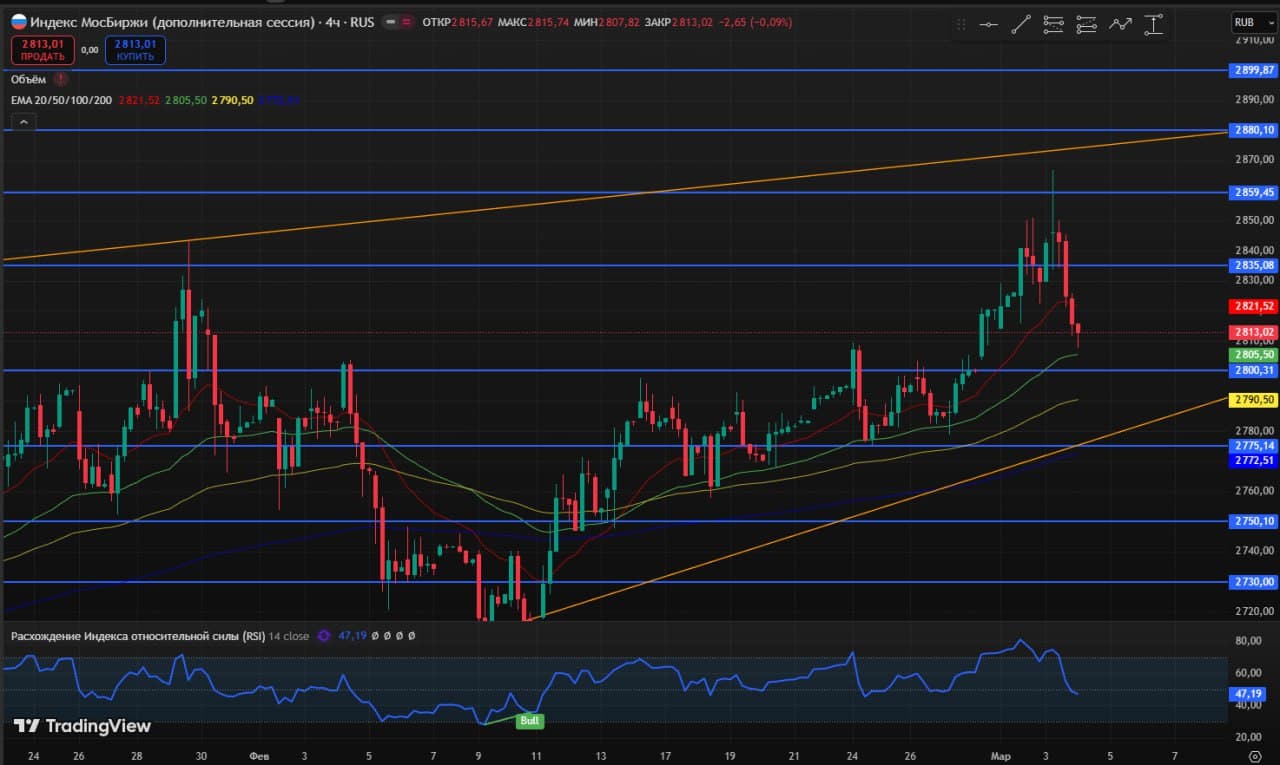The image size is (1280, 765).
Task: Select the EMA 20/50/100/200 indicator legend
Action: 61,100
